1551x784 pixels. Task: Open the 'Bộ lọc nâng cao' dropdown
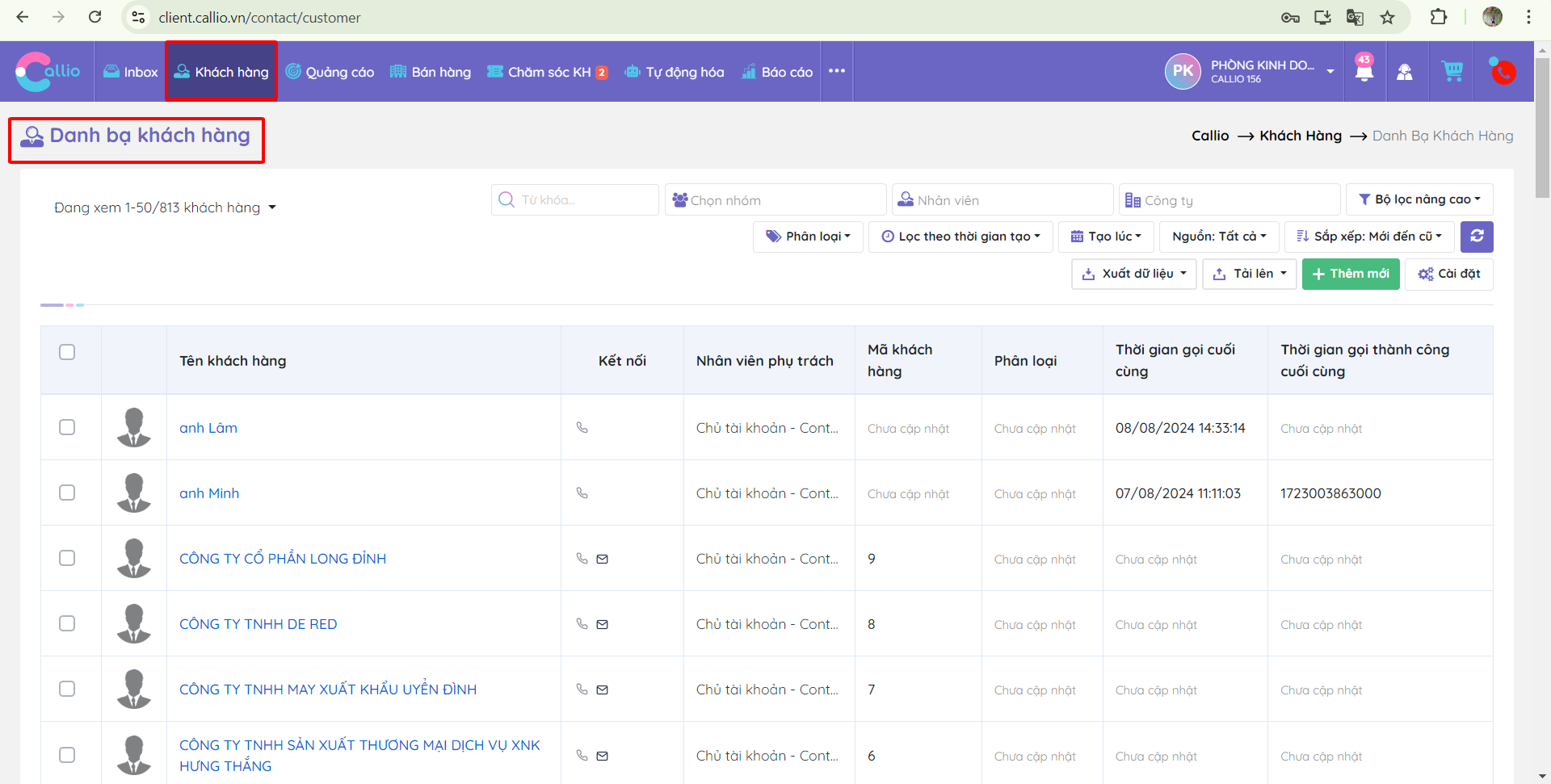1419,199
